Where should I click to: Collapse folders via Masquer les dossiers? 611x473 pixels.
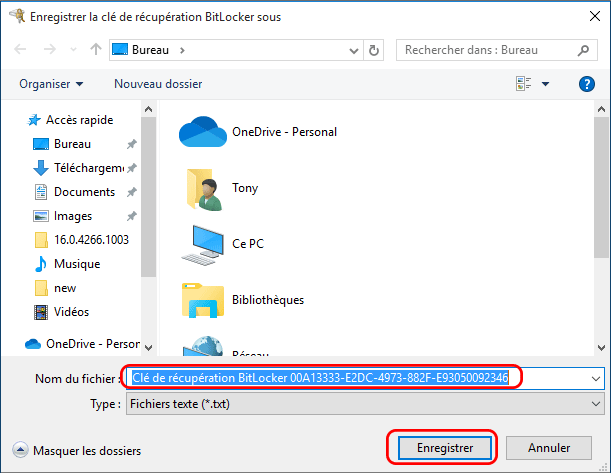click(77, 450)
